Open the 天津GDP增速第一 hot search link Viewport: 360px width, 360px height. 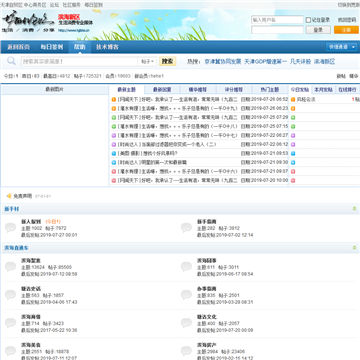click(265, 62)
